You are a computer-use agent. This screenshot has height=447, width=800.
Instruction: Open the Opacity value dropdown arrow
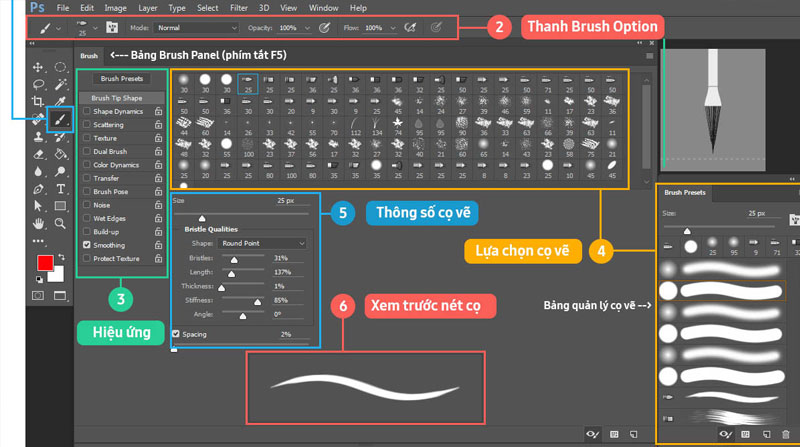307,28
